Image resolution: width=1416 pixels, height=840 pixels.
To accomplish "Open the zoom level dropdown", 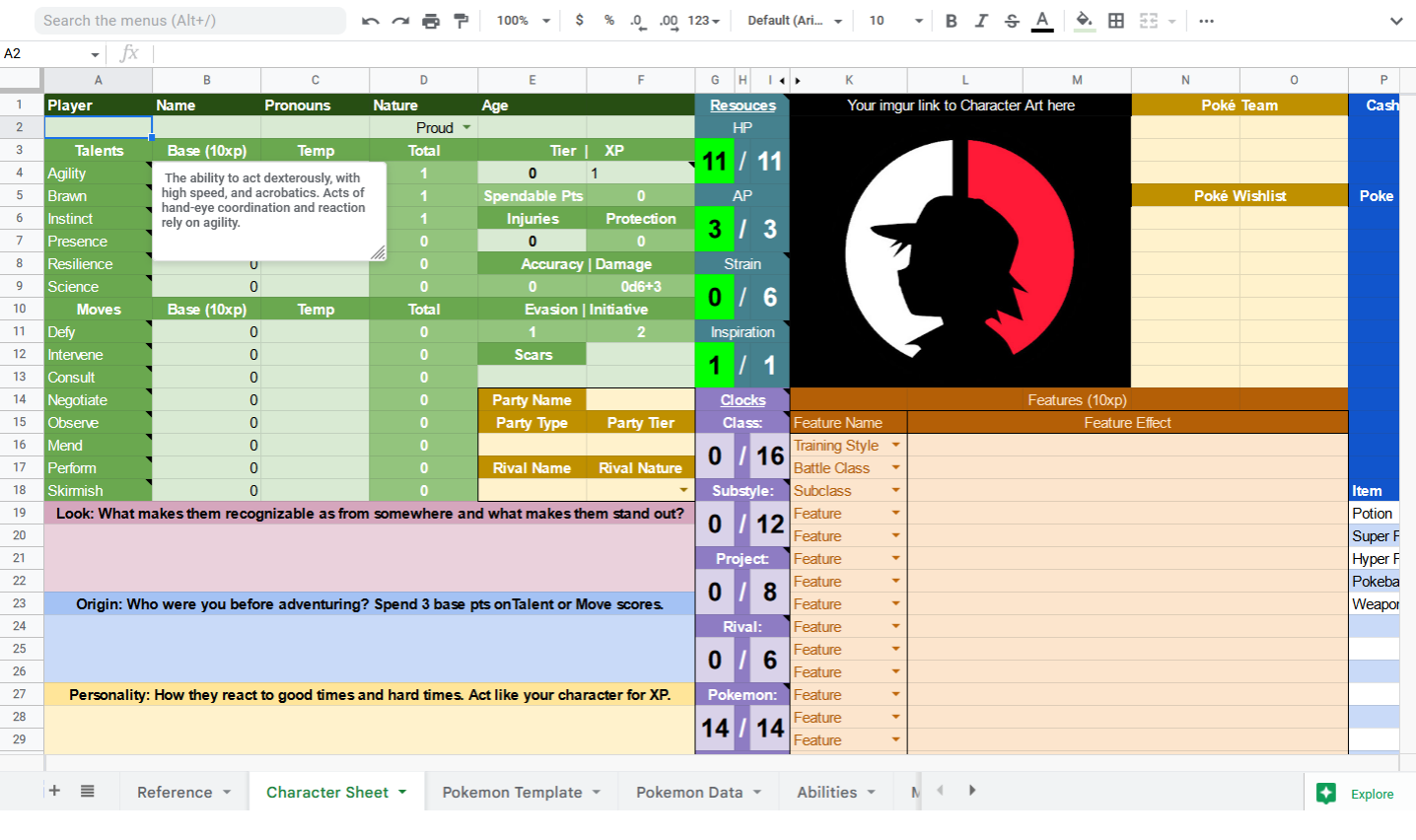I will coord(524,21).
